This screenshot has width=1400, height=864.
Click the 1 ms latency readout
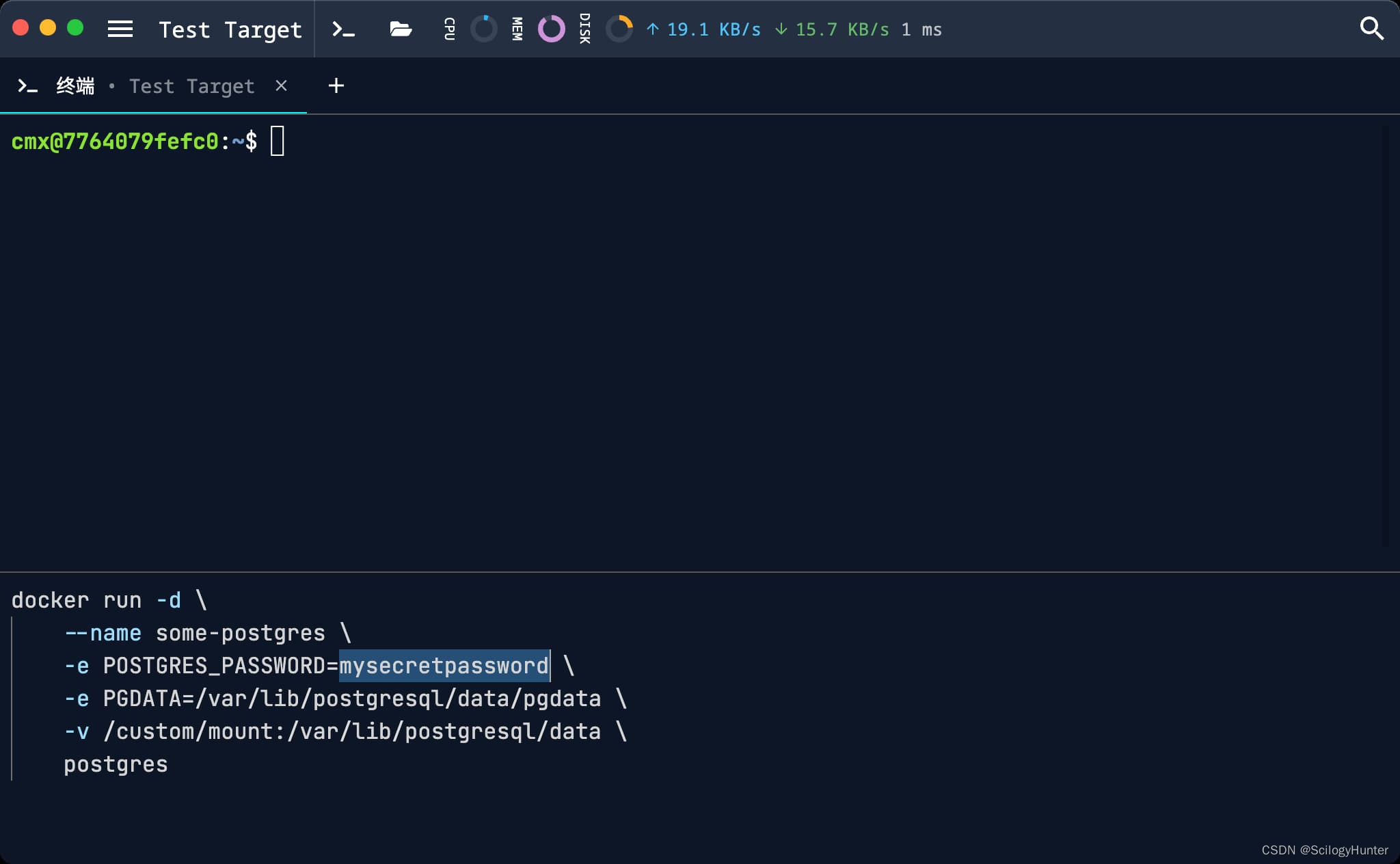point(921,29)
